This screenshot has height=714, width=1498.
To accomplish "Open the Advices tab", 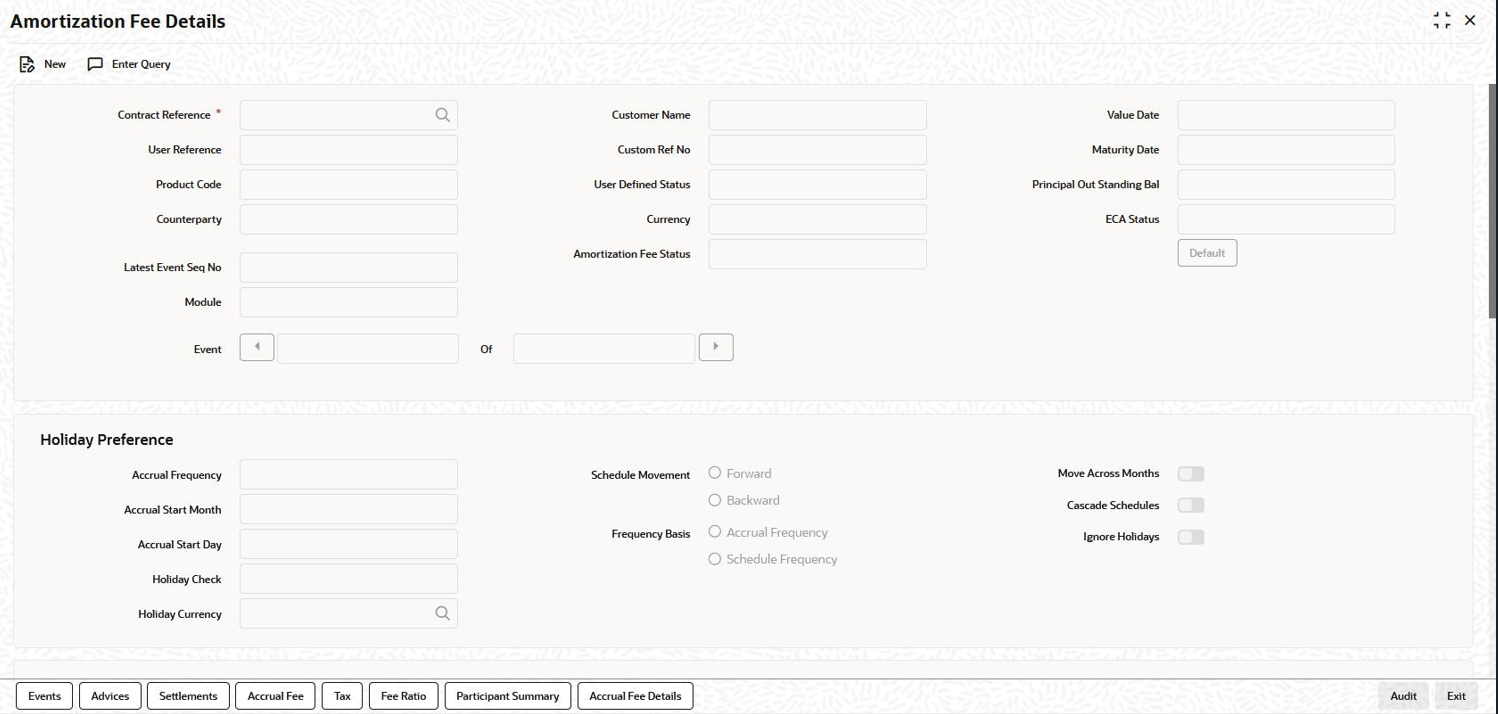I will click(x=110, y=696).
